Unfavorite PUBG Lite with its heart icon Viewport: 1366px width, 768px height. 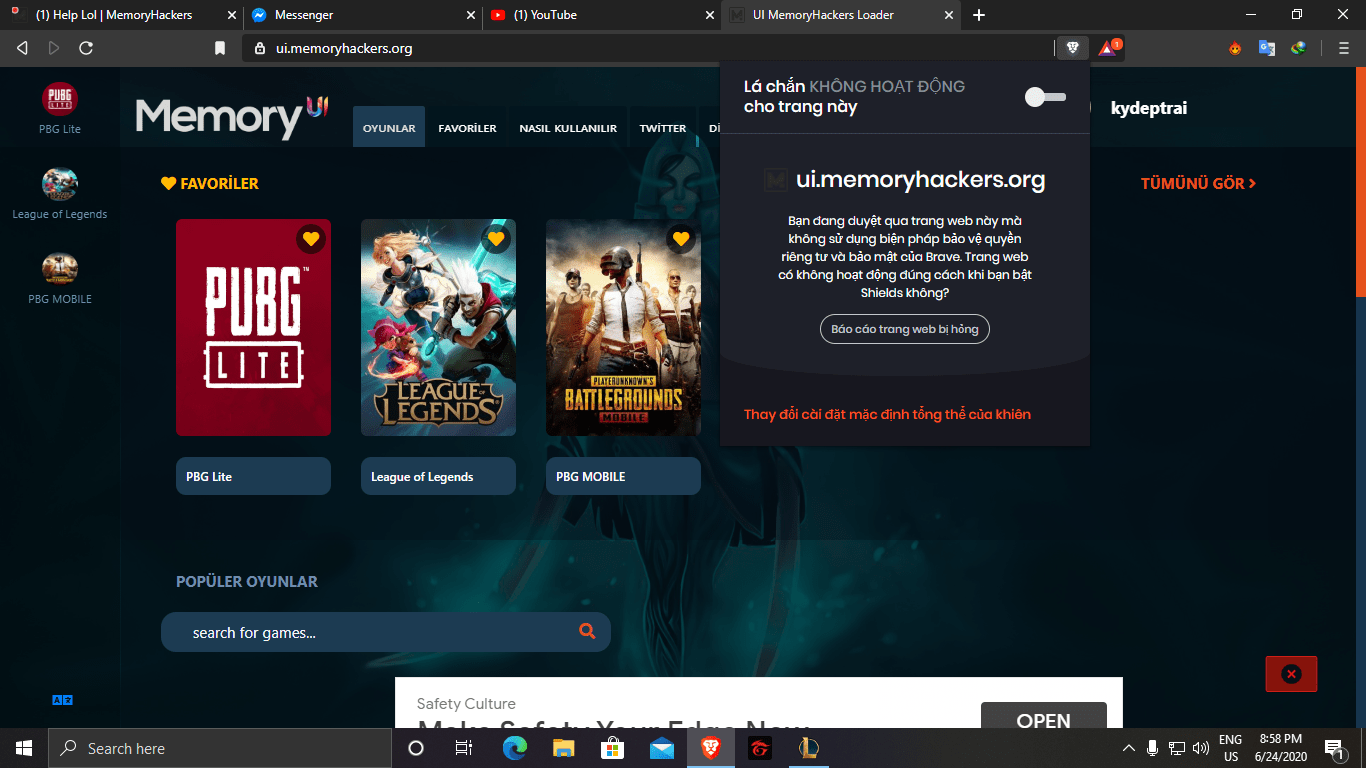pyautogui.click(x=311, y=239)
